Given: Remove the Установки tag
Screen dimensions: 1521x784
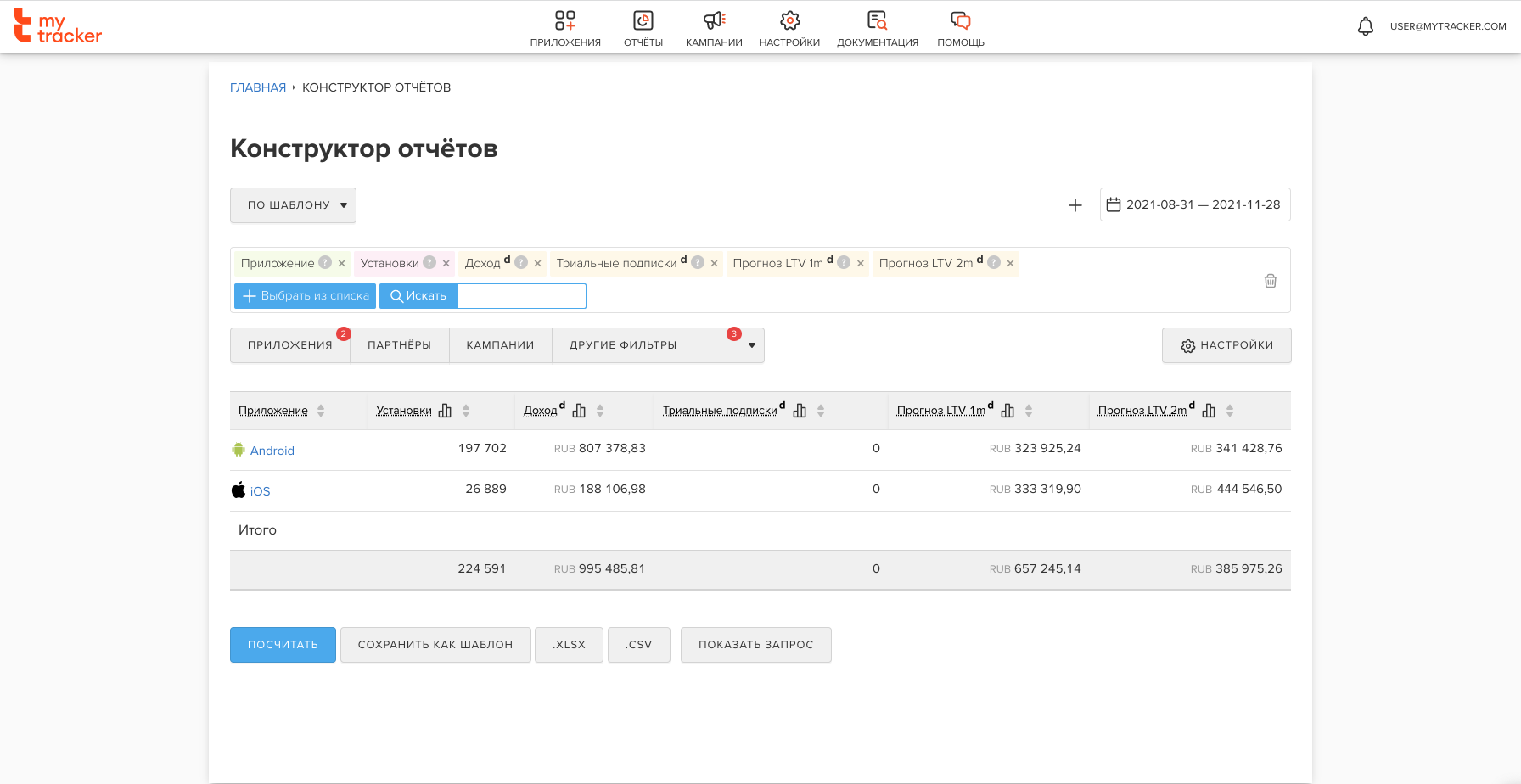Looking at the screenshot, I should tap(446, 264).
